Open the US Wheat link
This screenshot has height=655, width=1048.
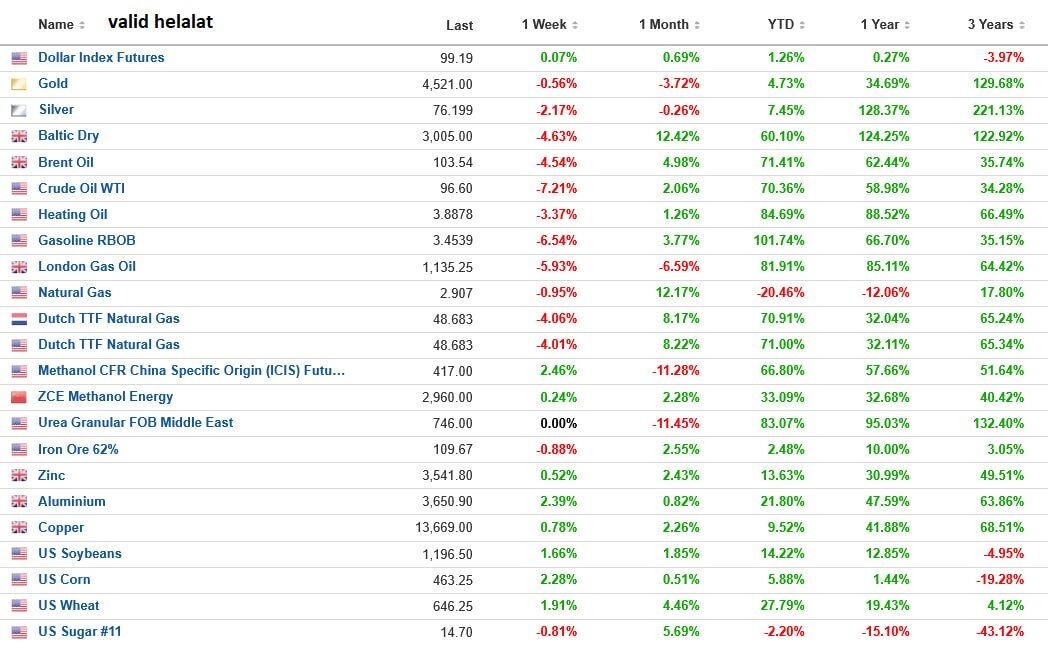click(x=69, y=606)
